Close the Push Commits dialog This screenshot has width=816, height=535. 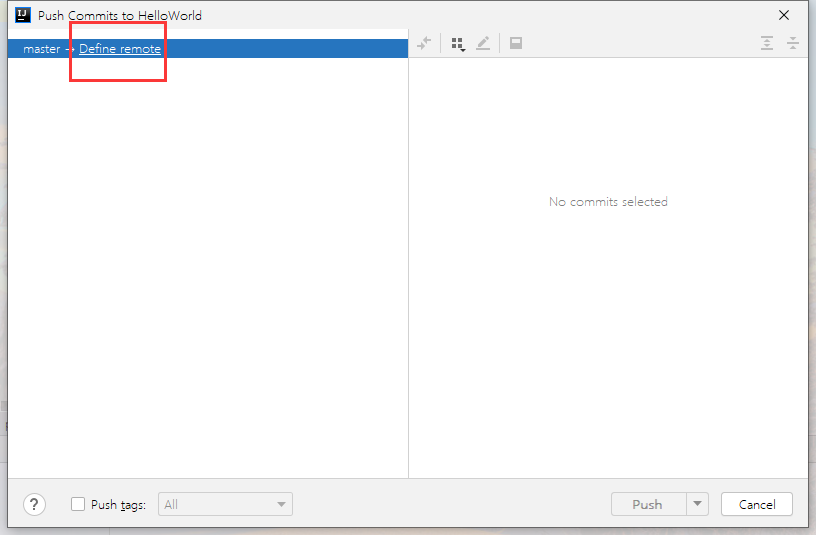[x=784, y=15]
